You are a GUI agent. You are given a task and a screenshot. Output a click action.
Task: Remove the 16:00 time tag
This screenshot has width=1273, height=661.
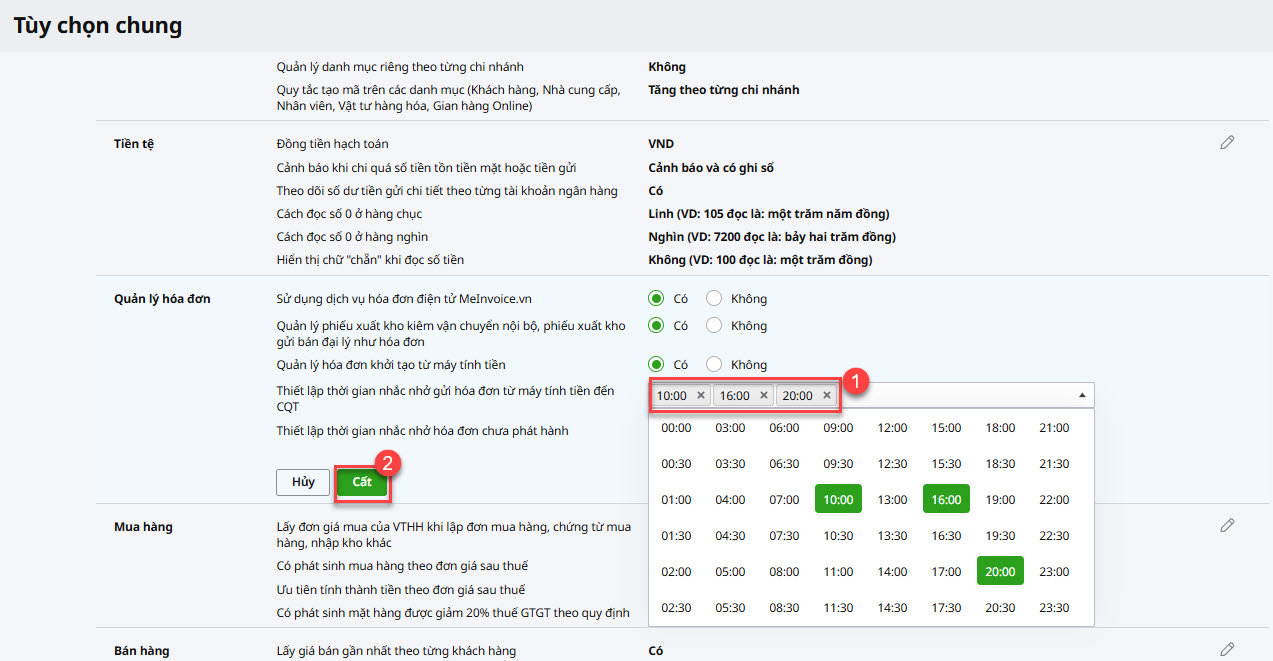pyautogui.click(x=764, y=395)
